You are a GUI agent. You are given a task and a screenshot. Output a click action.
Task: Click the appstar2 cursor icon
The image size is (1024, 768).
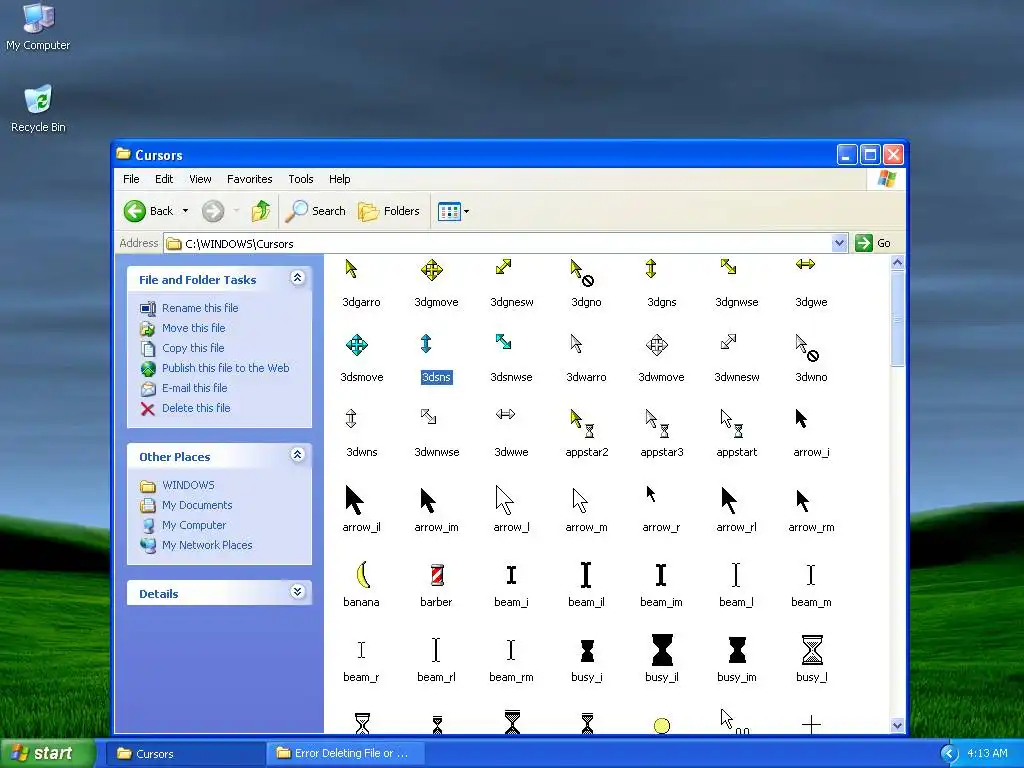pyautogui.click(x=582, y=423)
